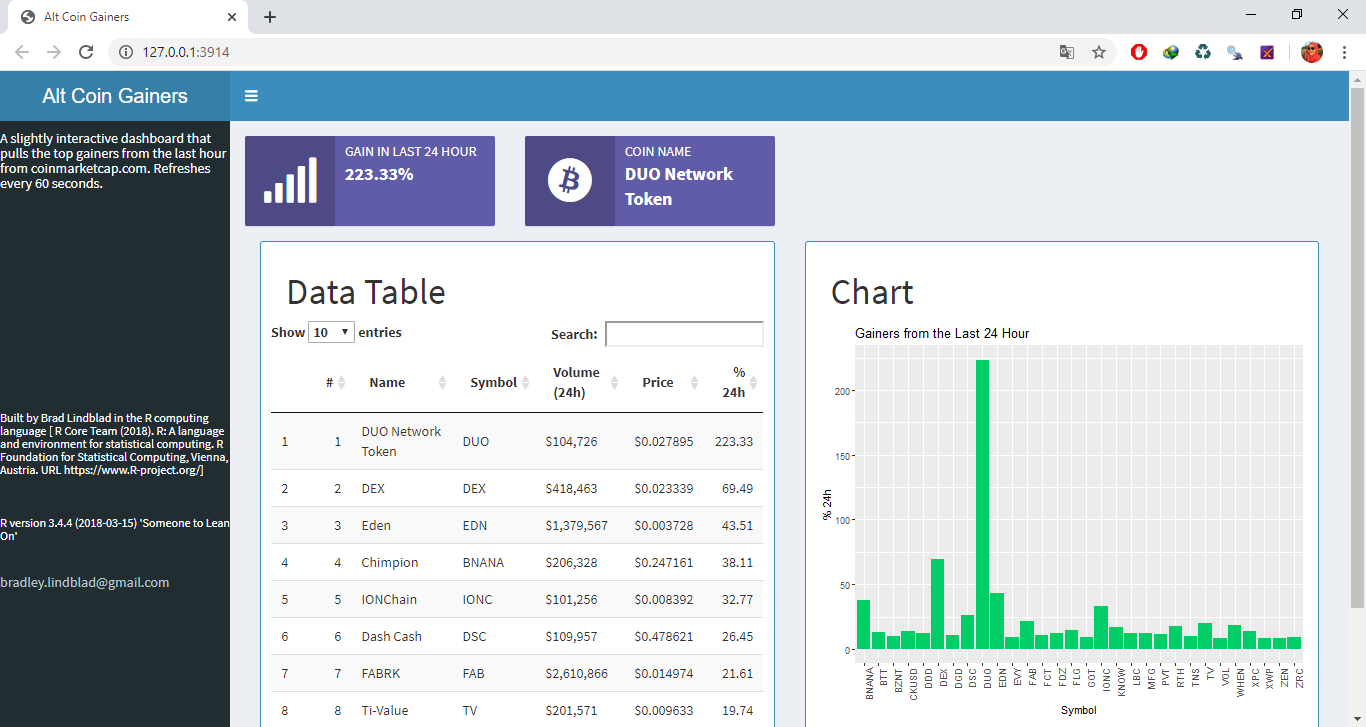
Task: Bookmark the page via the star icon
Action: pos(1099,52)
